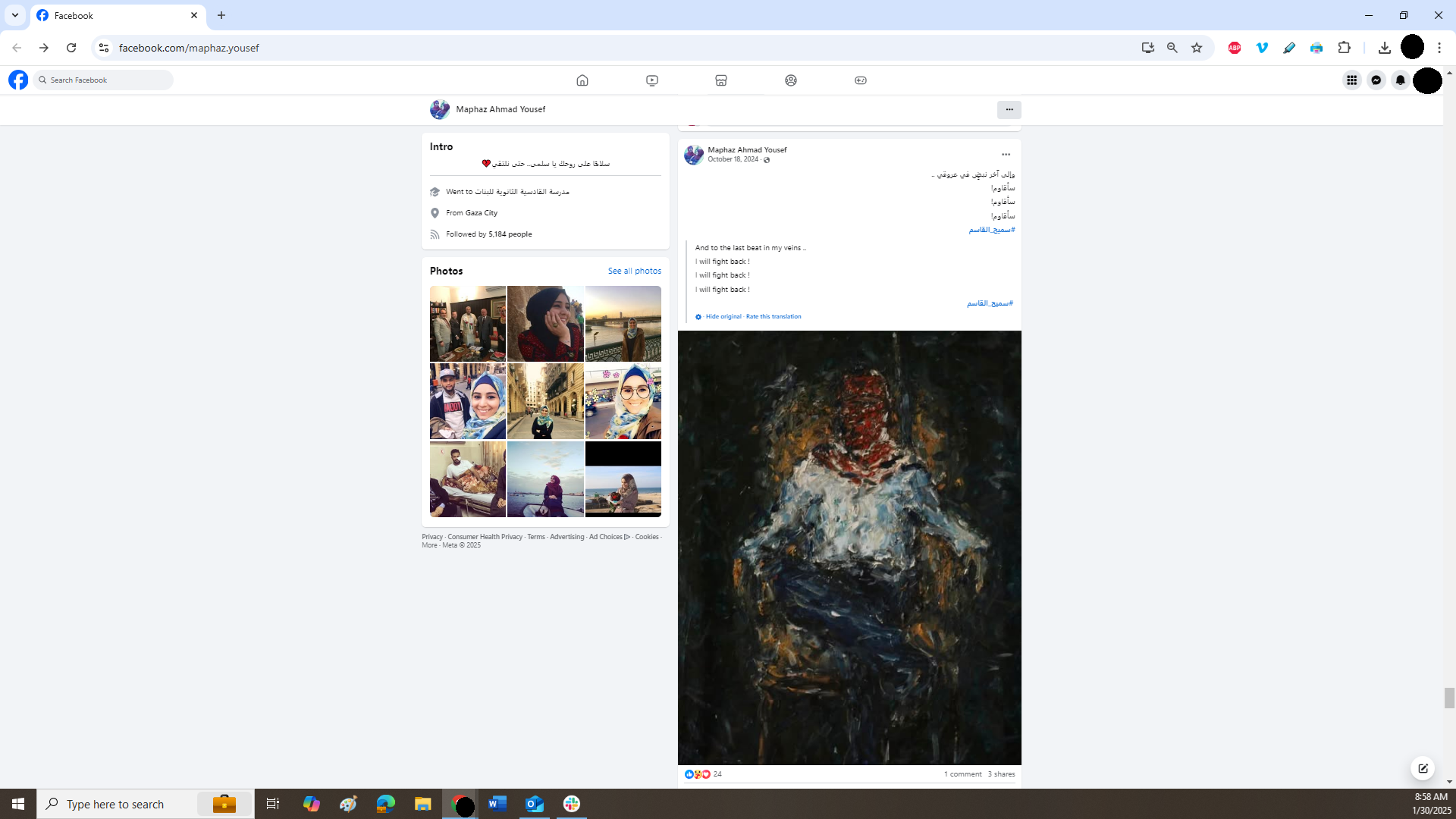Click the browser forward arrow
Viewport: 1456px width, 819px height.
[x=44, y=48]
